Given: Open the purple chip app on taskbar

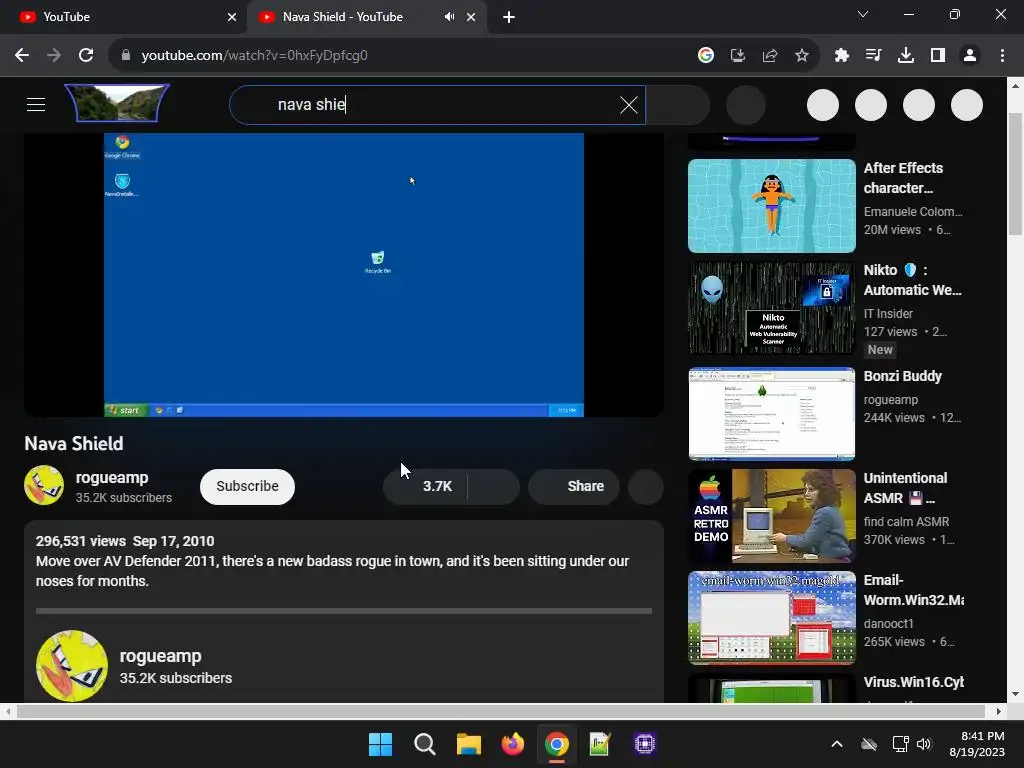Looking at the screenshot, I should coord(645,744).
